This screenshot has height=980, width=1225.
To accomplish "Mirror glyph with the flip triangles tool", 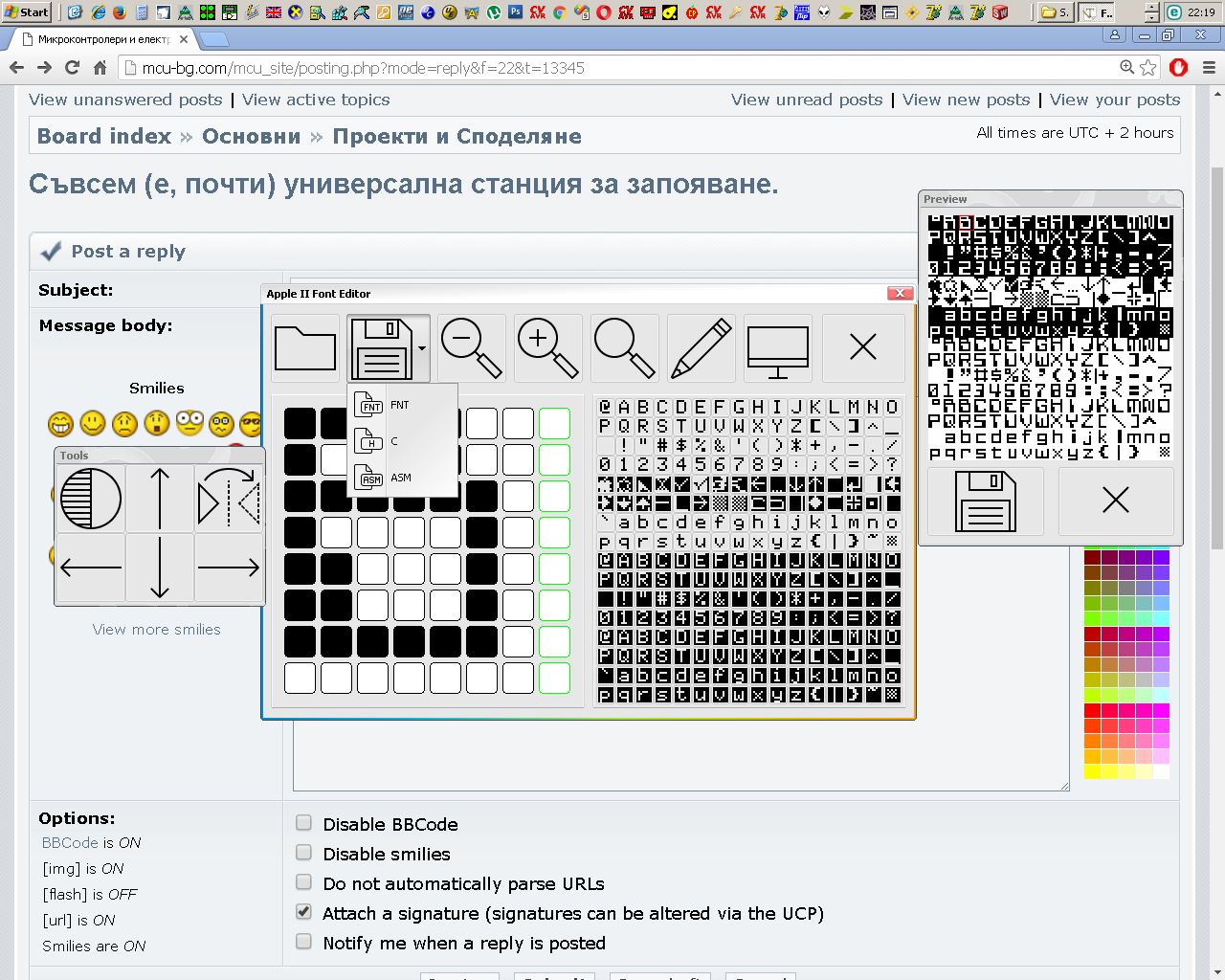I will pos(229,499).
